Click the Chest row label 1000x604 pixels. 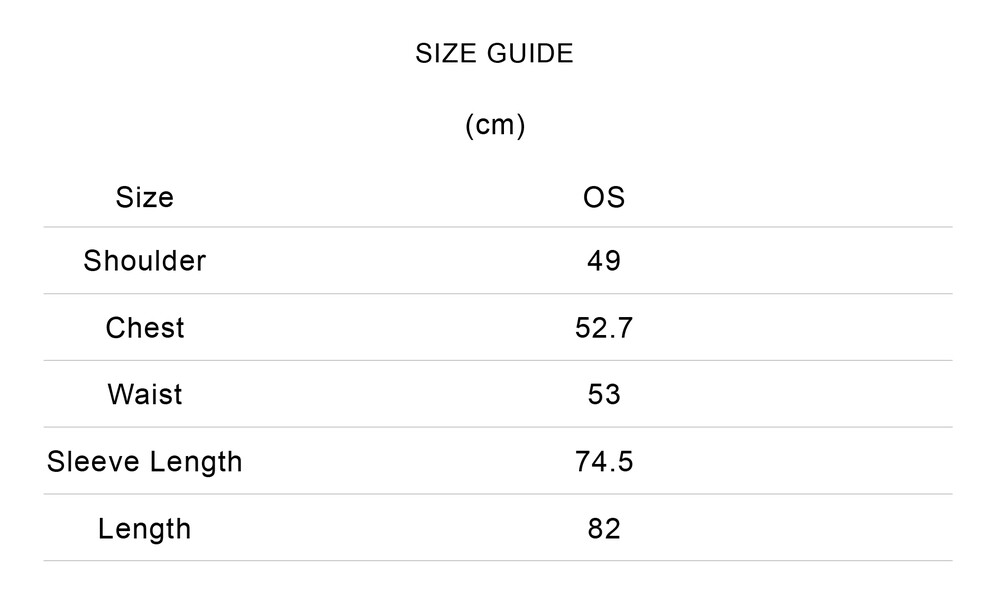(x=145, y=328)
